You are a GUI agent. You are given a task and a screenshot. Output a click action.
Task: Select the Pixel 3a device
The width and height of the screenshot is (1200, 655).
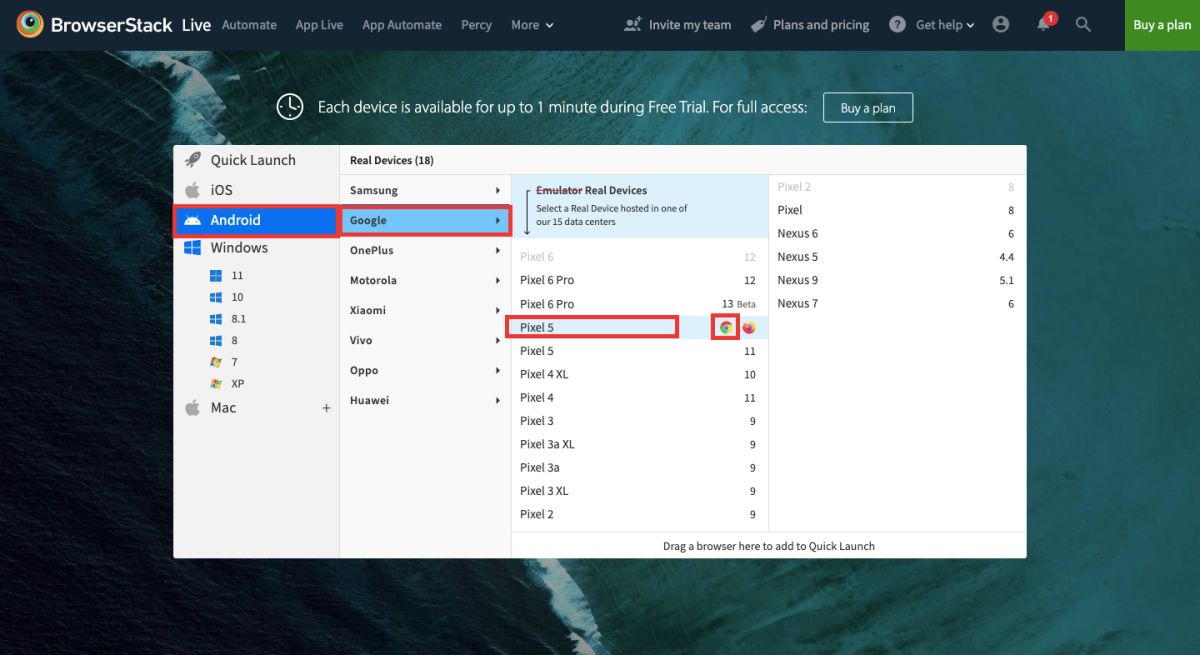pos(638,467)
